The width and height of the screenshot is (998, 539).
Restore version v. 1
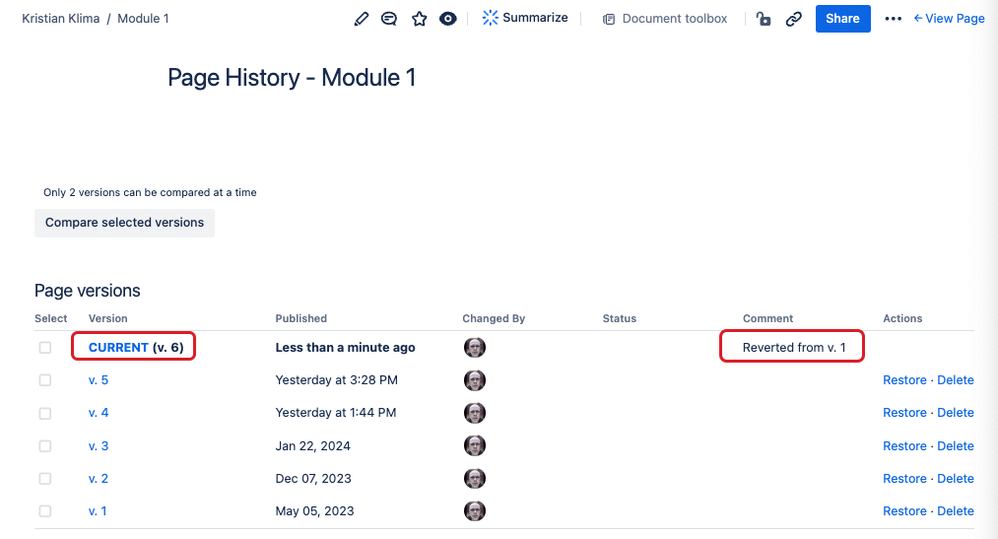[x=904, y=511]
